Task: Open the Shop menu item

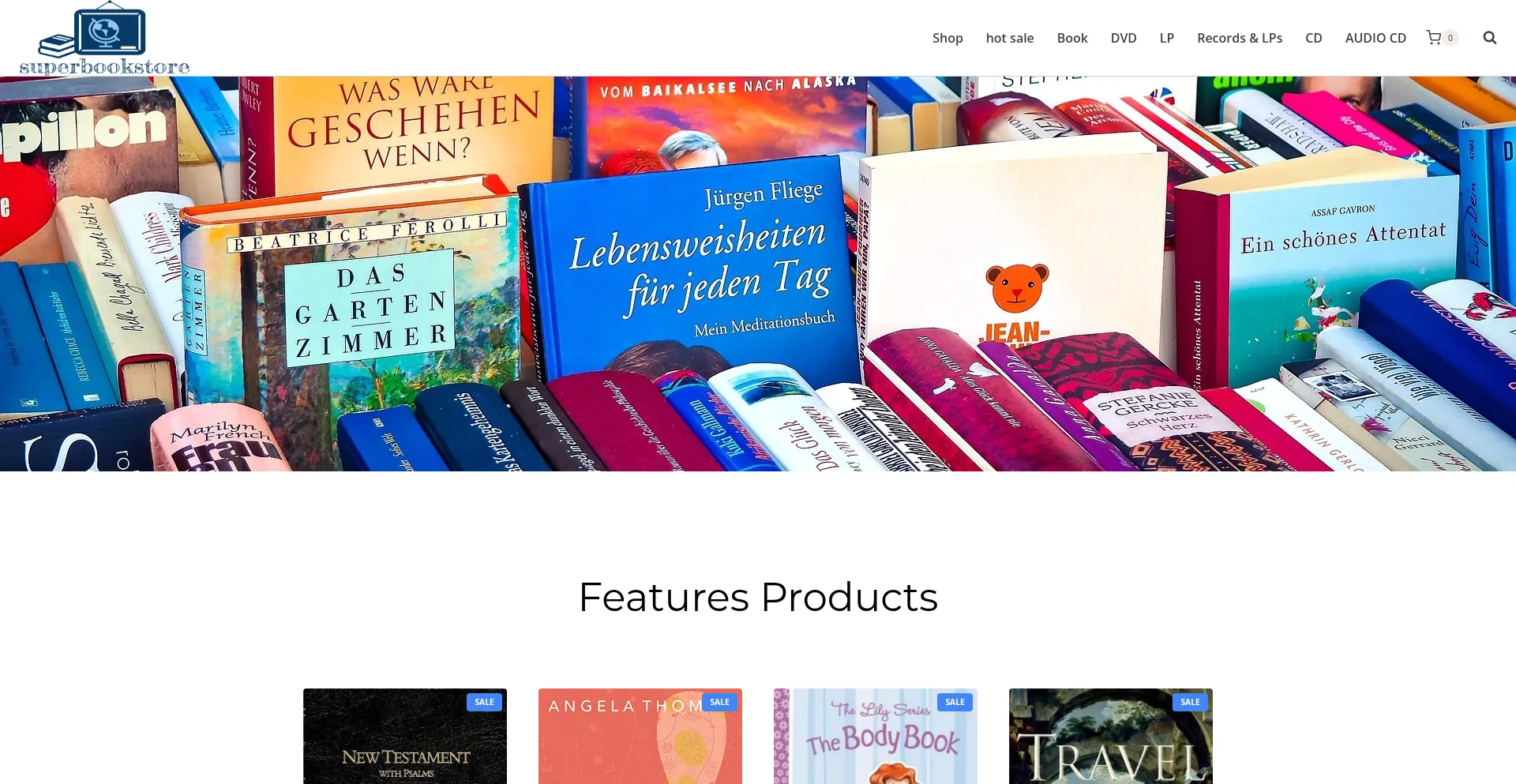Action: (x=947, y=38)
